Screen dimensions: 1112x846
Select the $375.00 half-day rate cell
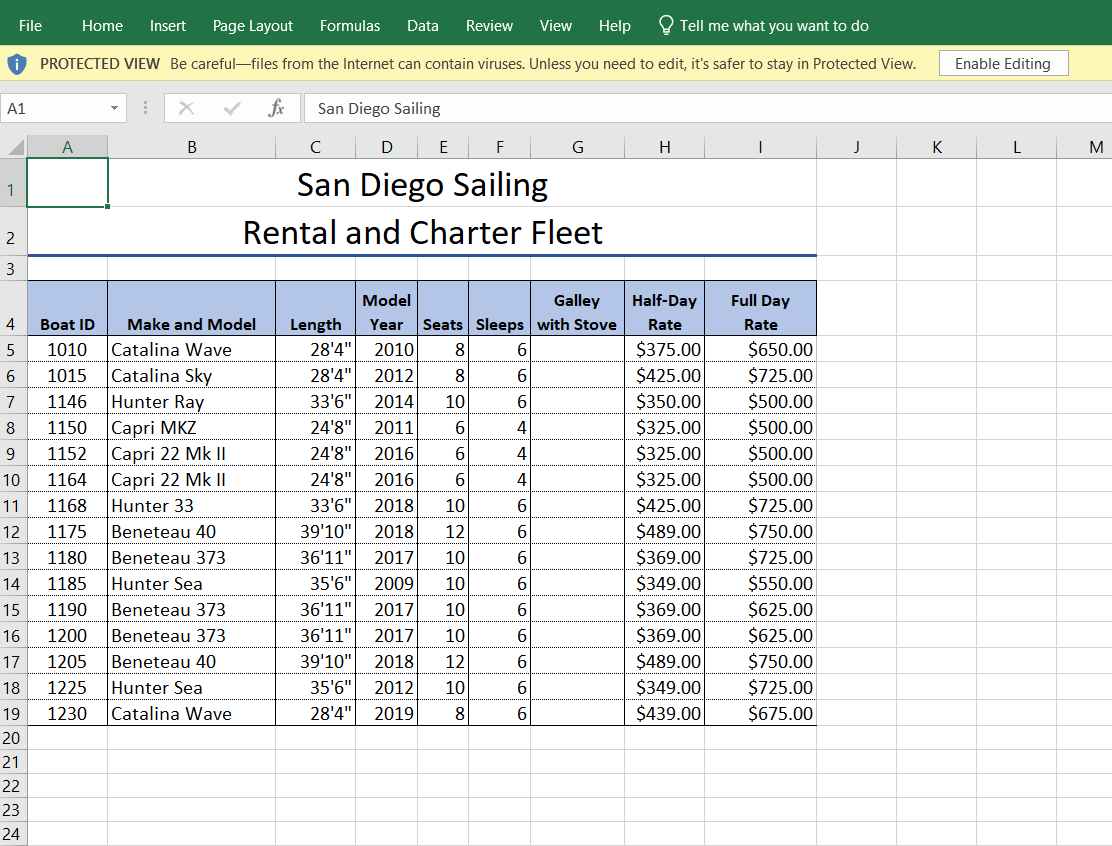tap(665, 350)
